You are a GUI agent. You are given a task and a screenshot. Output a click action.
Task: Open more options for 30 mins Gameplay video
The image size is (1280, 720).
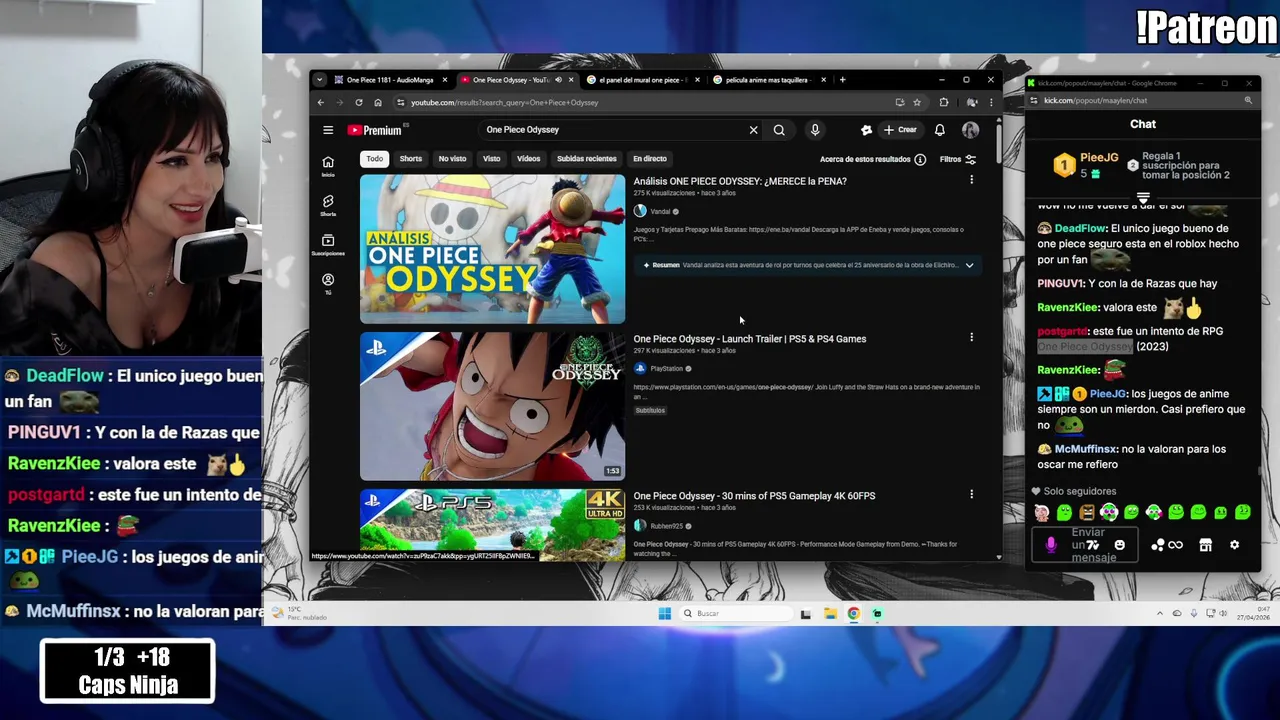[971, 494]
